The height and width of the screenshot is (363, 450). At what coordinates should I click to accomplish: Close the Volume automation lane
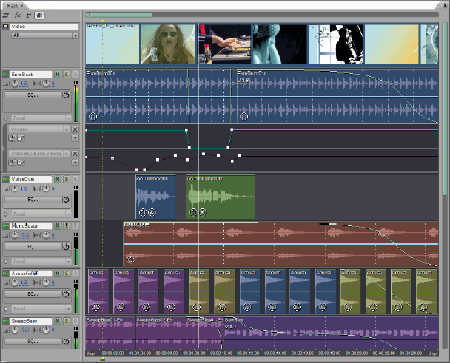(75, 129)
